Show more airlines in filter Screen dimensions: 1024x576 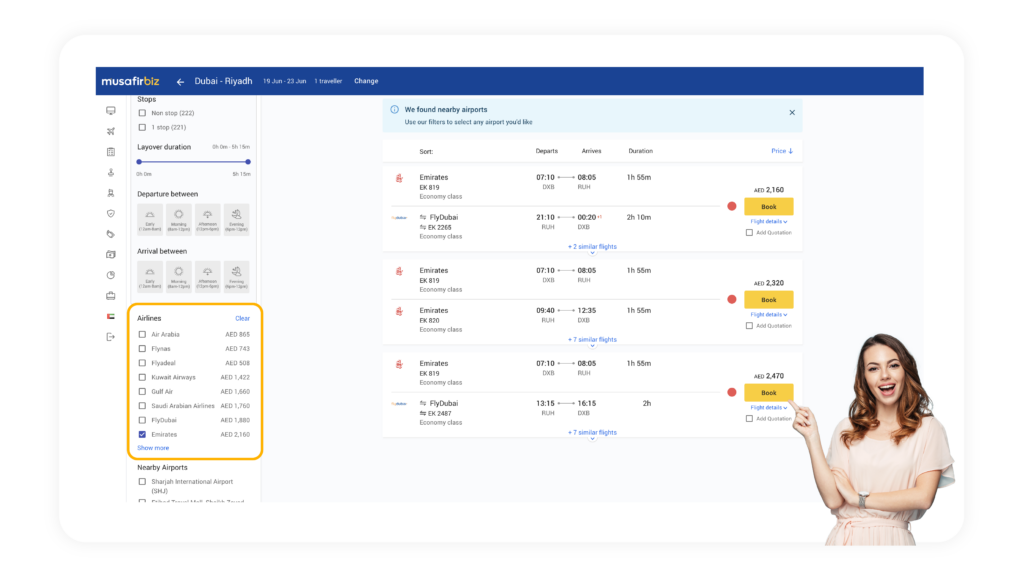tap(153, 448)
